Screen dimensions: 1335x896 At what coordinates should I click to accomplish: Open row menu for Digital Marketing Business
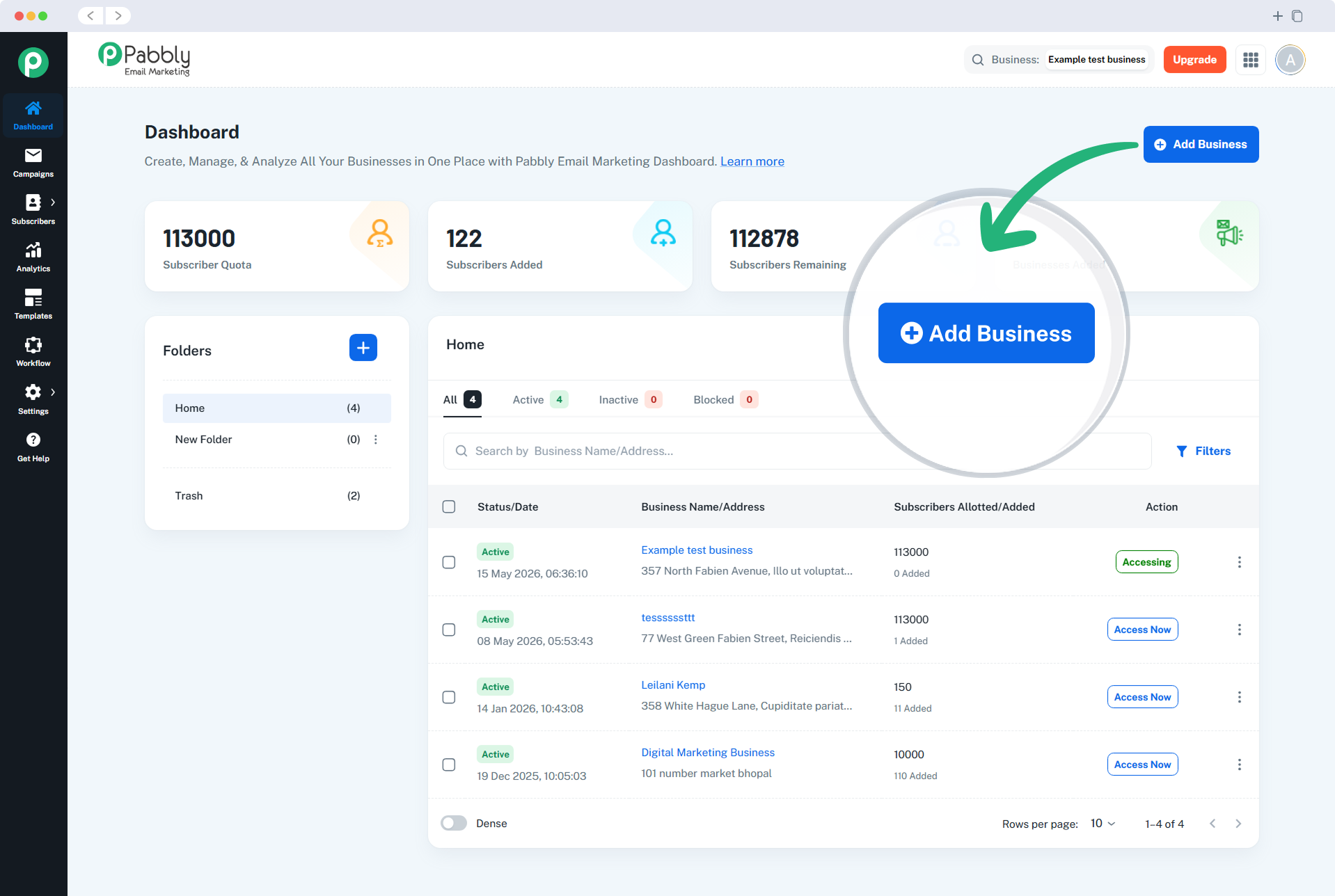pyautogui.click(x=1240, y=765)
